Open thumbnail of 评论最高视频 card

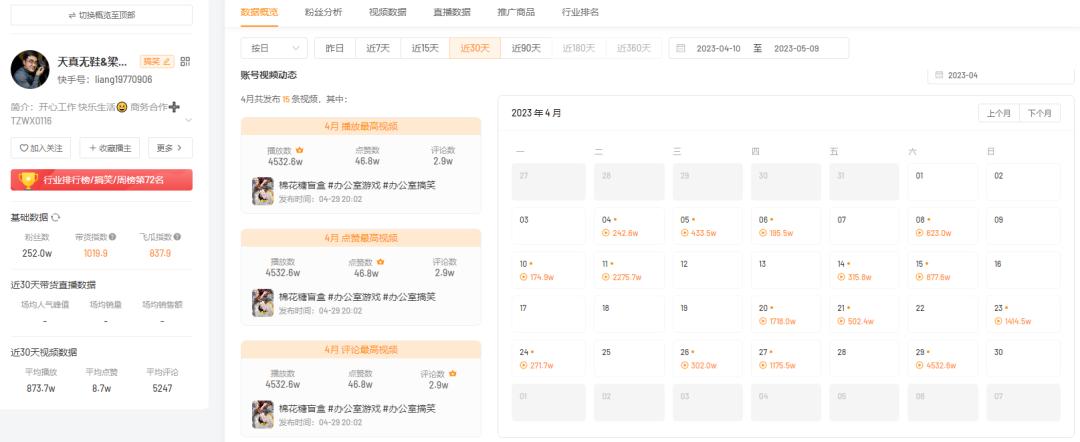tap(262, 414)
